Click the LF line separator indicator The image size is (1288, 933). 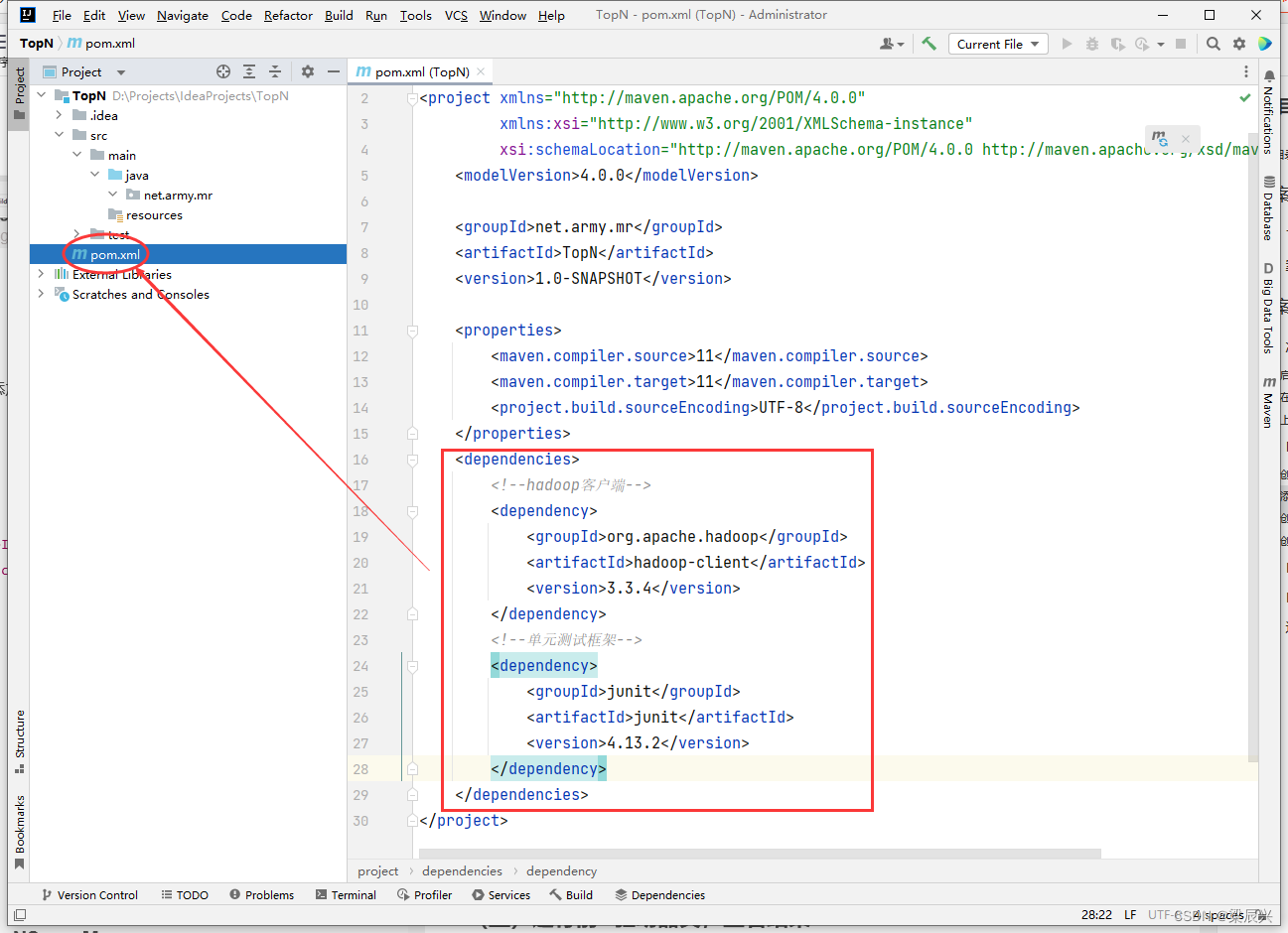1130,914
